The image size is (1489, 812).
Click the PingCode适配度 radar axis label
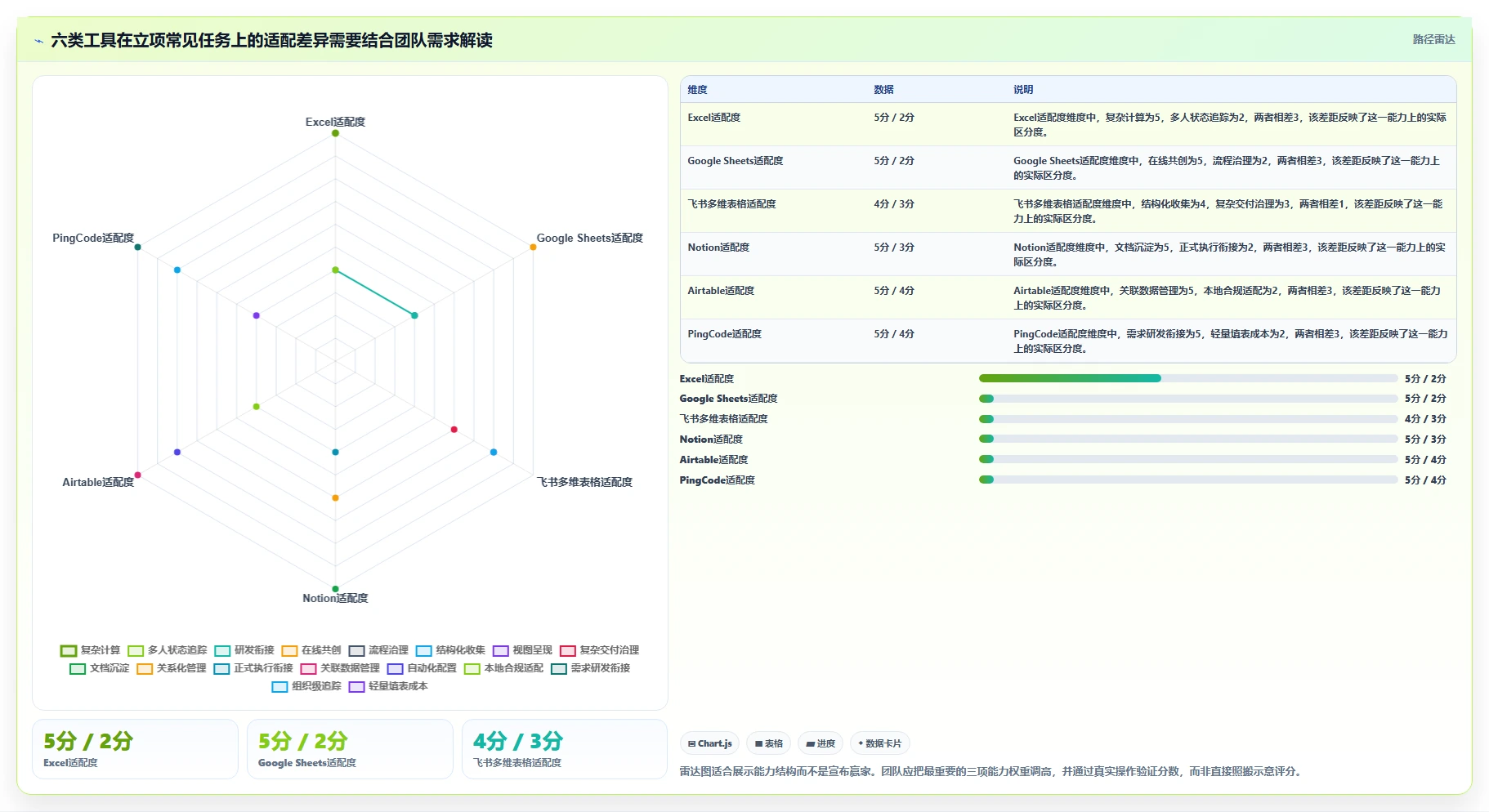click(x=93, y=238)
